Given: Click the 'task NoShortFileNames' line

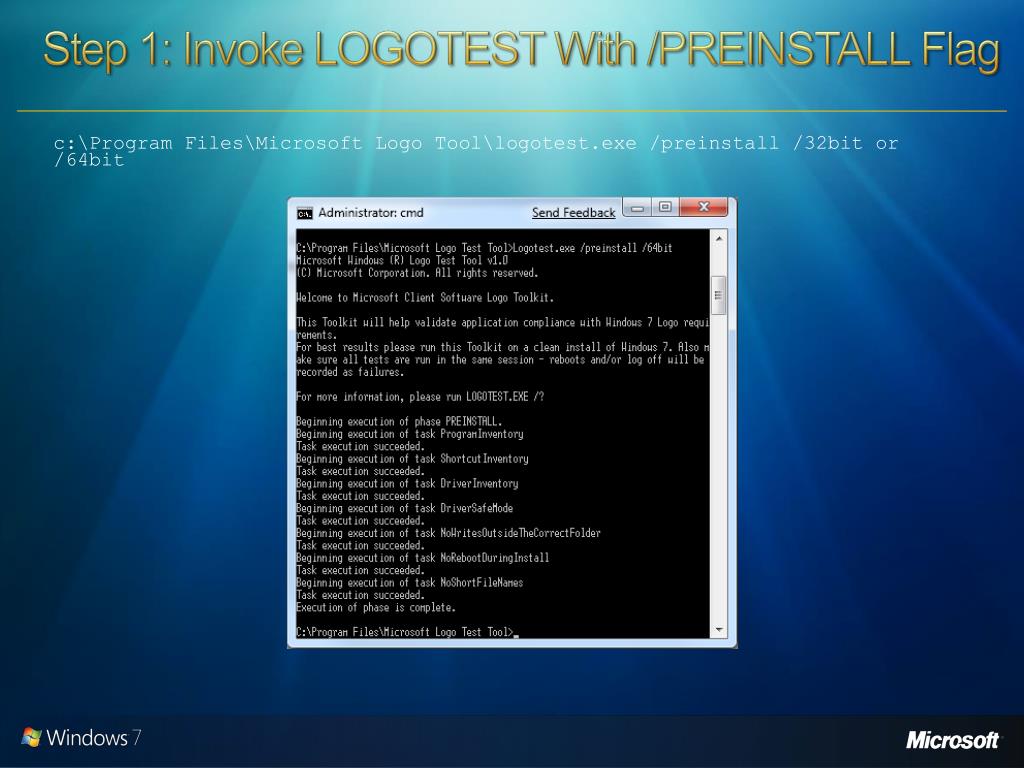Looking at the screenshot, I should (409, 583).
